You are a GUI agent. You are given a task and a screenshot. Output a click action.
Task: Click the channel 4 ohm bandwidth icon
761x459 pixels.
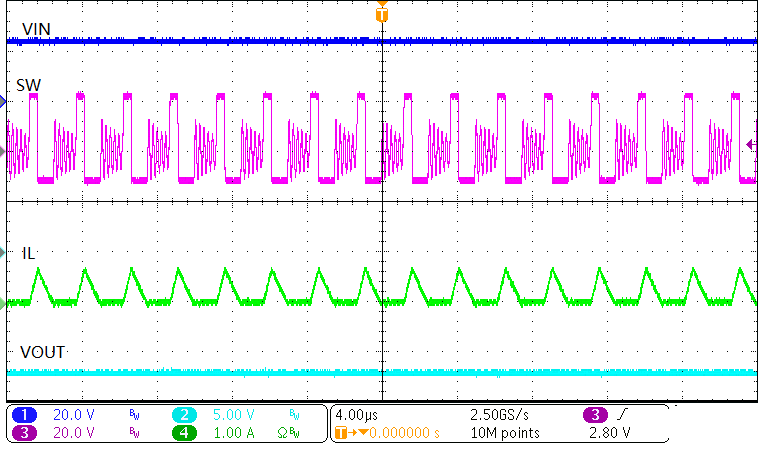pos(288,433)
